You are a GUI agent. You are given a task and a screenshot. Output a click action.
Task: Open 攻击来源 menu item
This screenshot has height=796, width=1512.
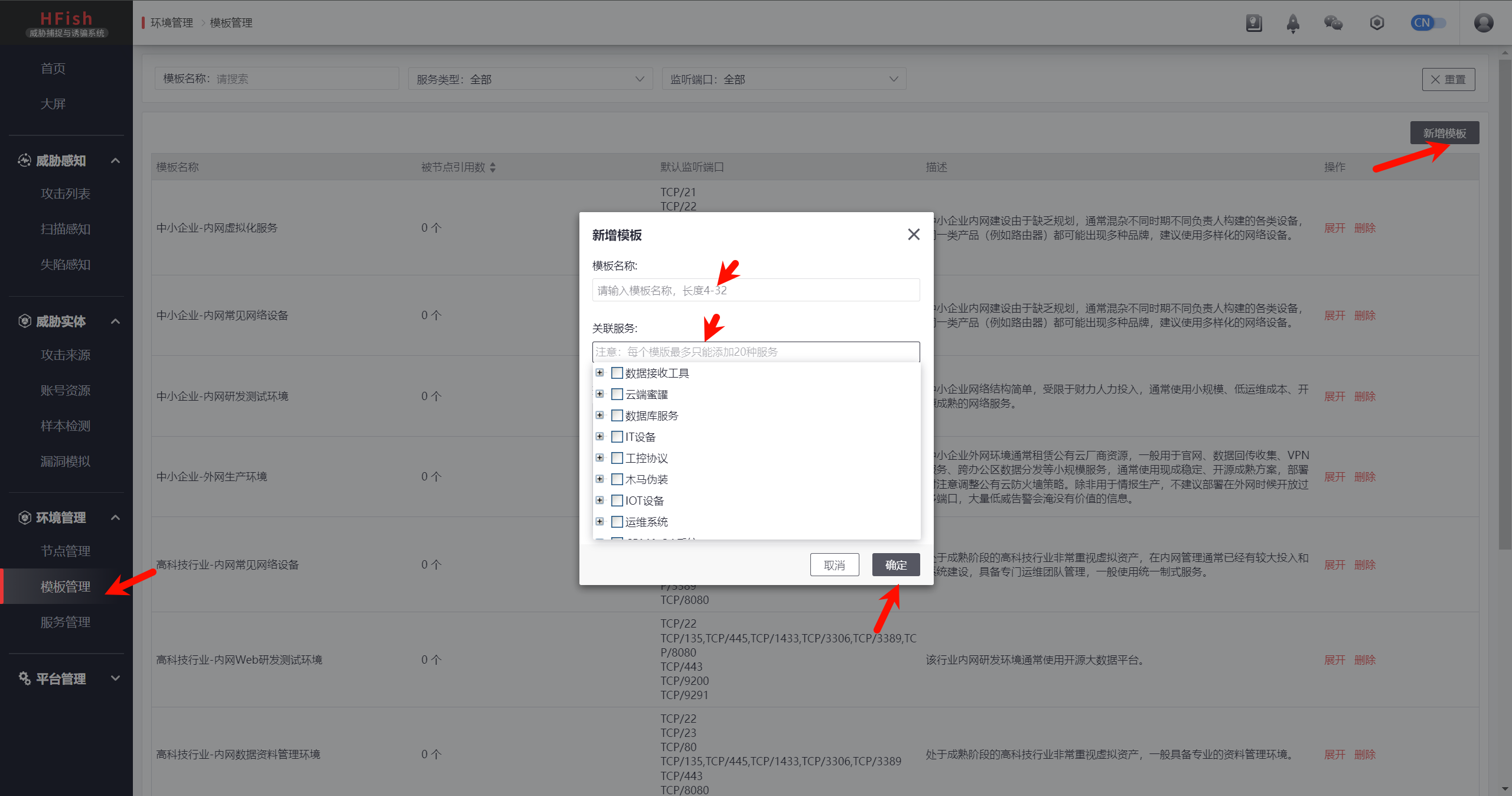pyautogui.click(x=66, y=355)
